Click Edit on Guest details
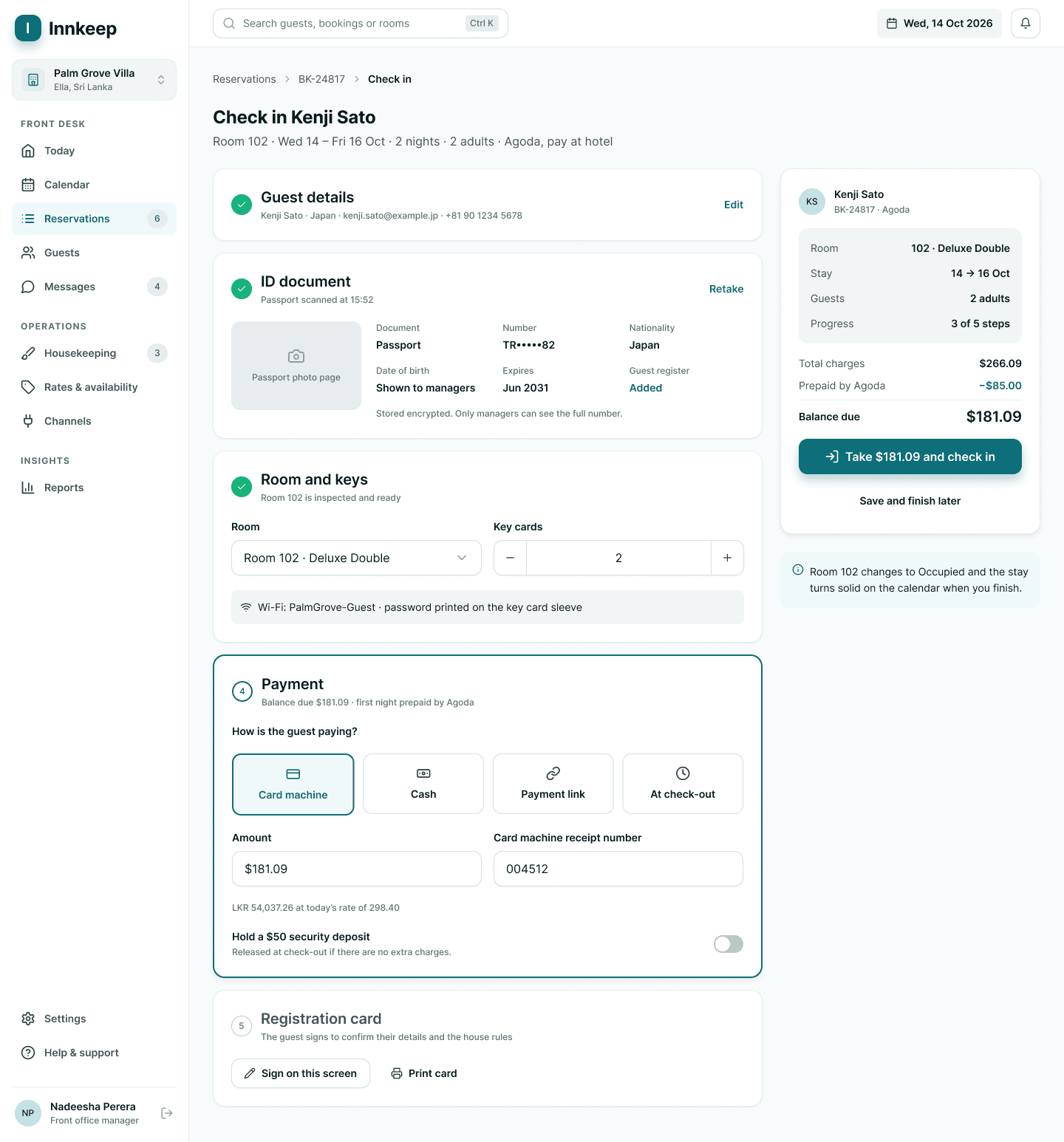Image resolution: width=1064 pixels, height=1142 pixels. point(734,205)
